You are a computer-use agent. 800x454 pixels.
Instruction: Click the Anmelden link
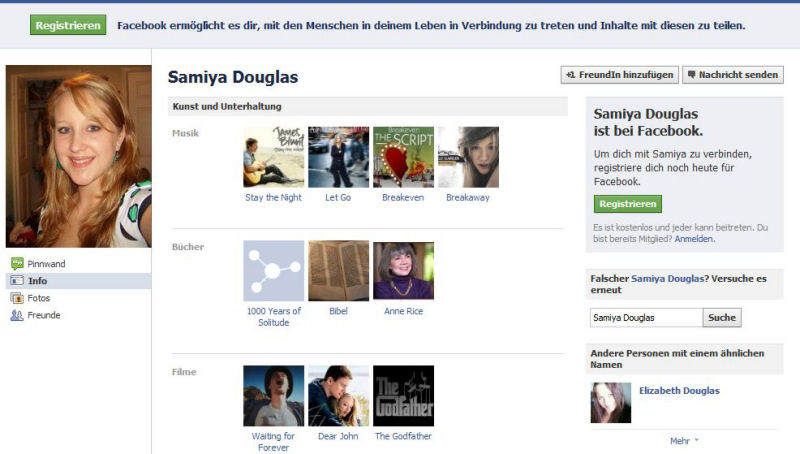(x=693, y=239)
